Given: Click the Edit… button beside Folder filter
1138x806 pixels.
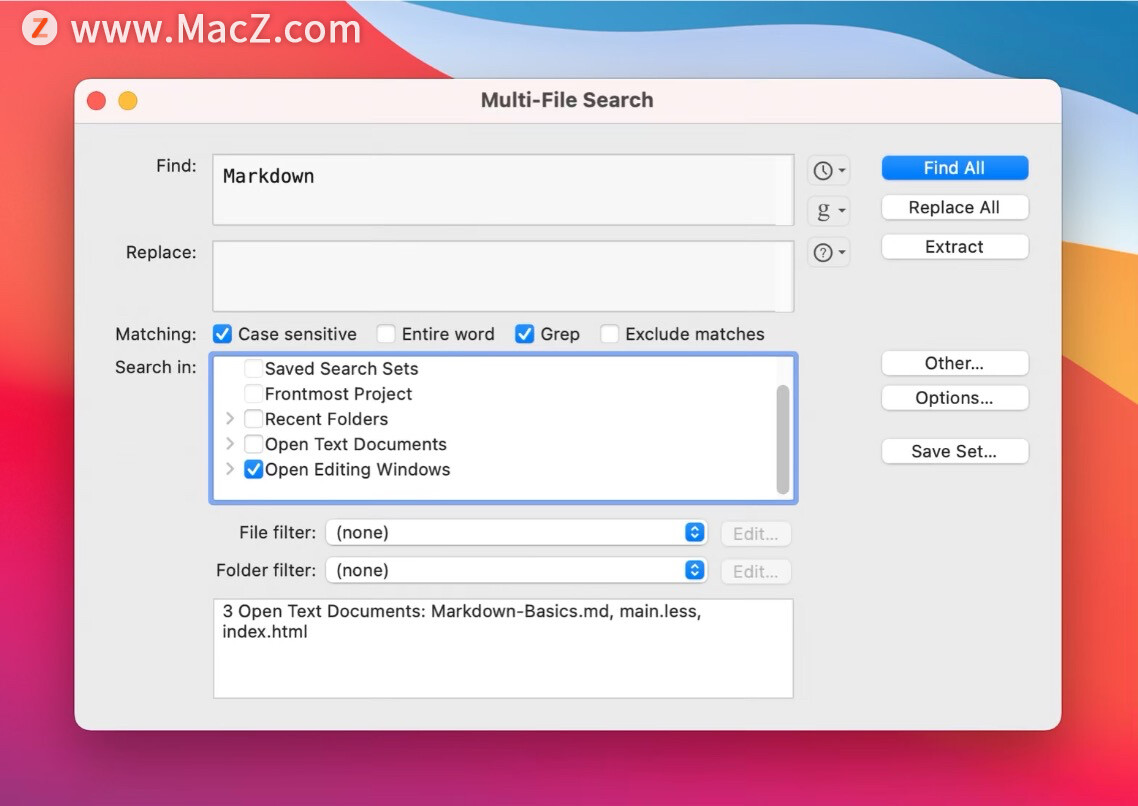Looking at the screenshot, I should pos(756,572).
